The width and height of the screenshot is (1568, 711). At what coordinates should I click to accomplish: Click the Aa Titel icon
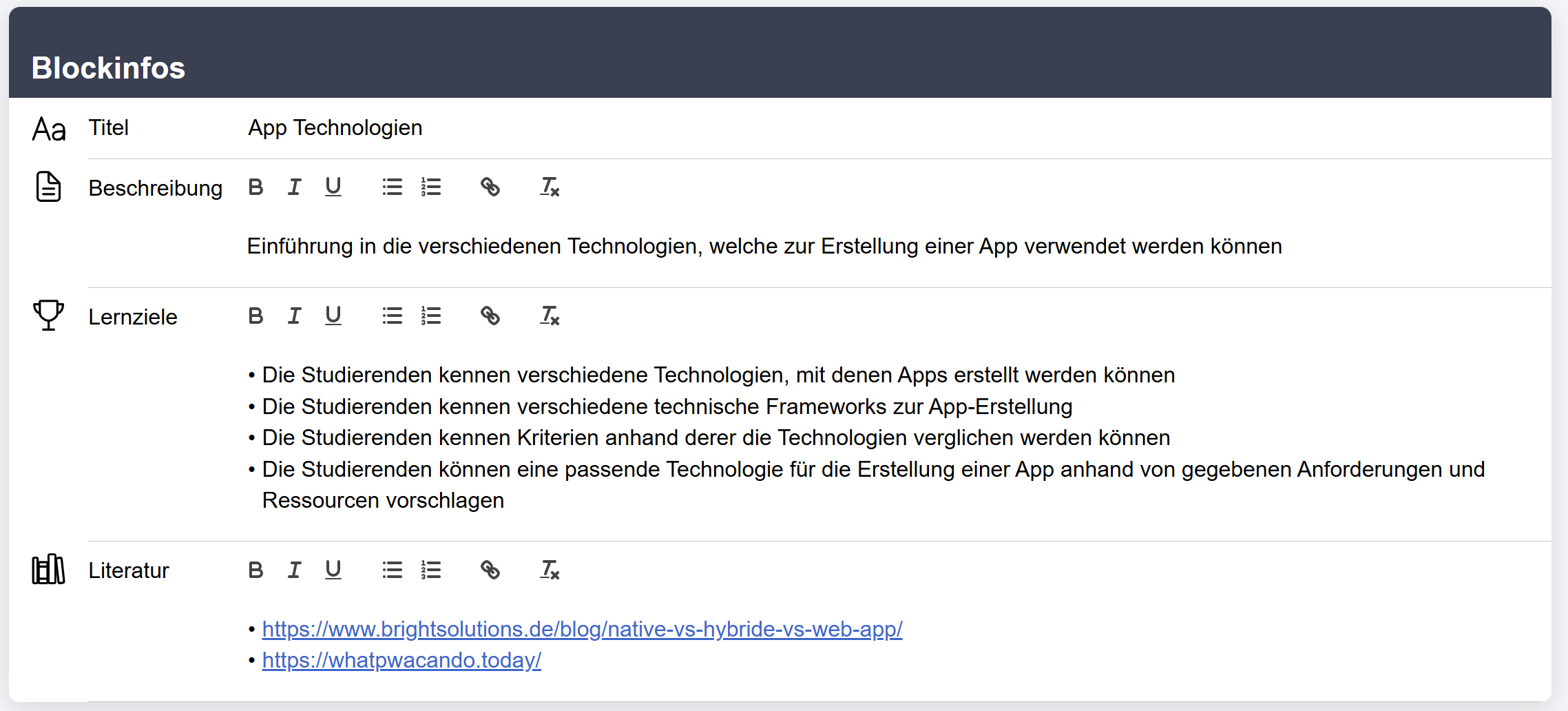pos(49,130)
